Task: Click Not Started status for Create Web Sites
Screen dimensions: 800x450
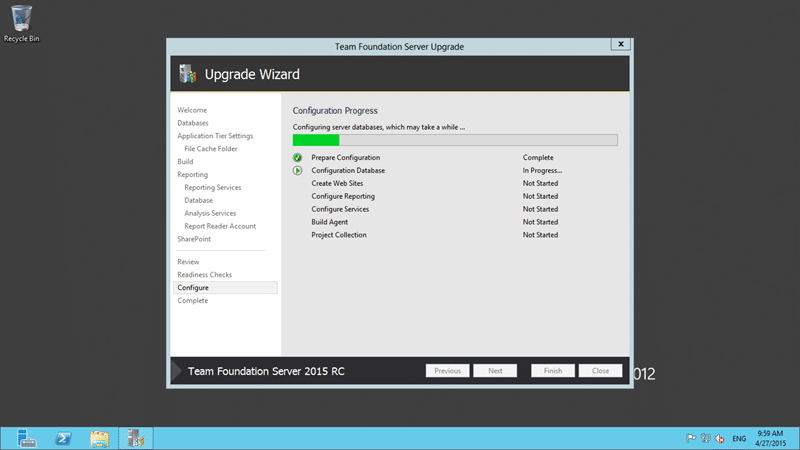Action: click(x=540, y=183)
